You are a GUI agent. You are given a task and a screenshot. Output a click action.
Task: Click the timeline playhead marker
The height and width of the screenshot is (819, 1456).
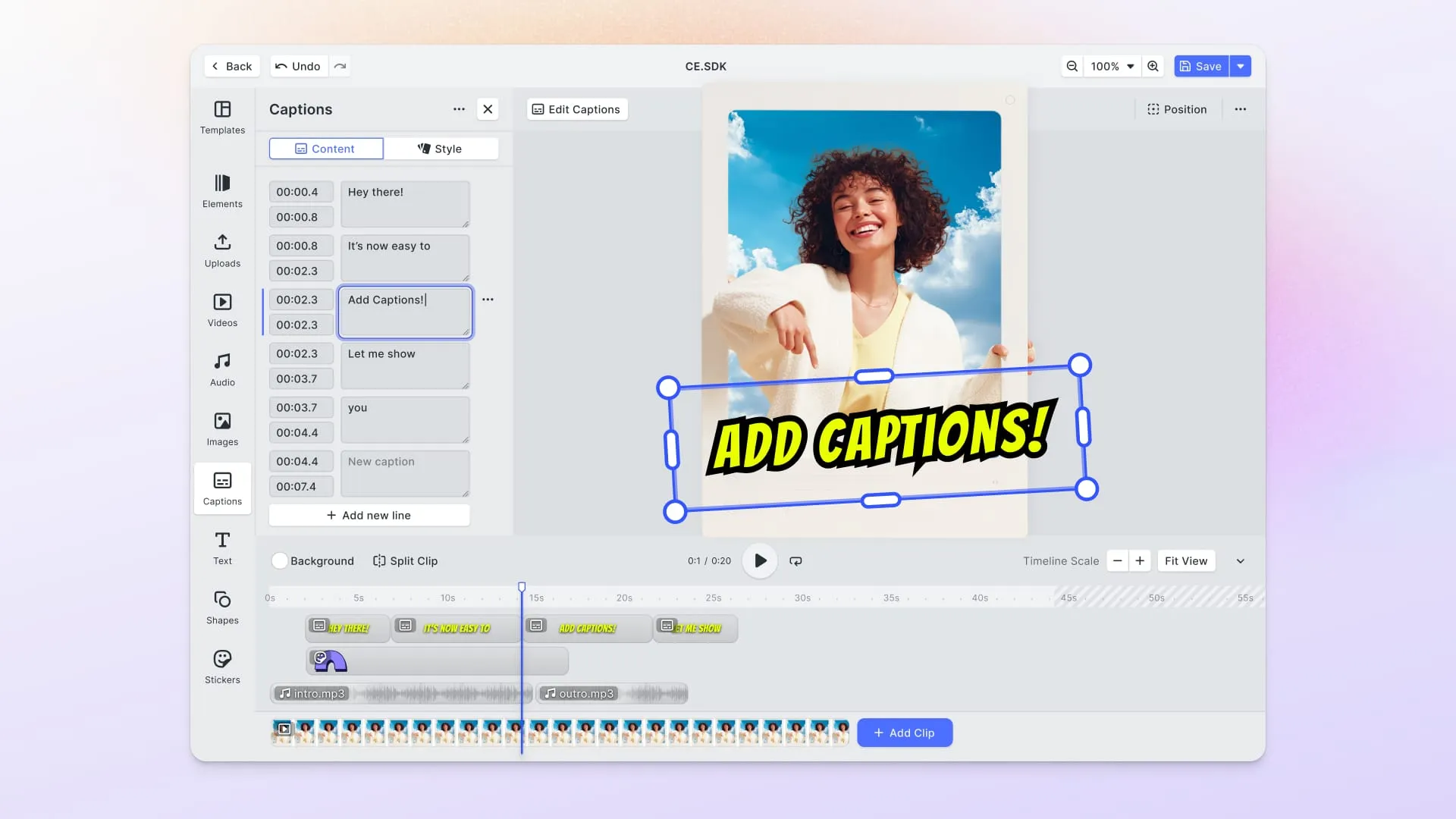pyautogui.click(x=522, y=587)
